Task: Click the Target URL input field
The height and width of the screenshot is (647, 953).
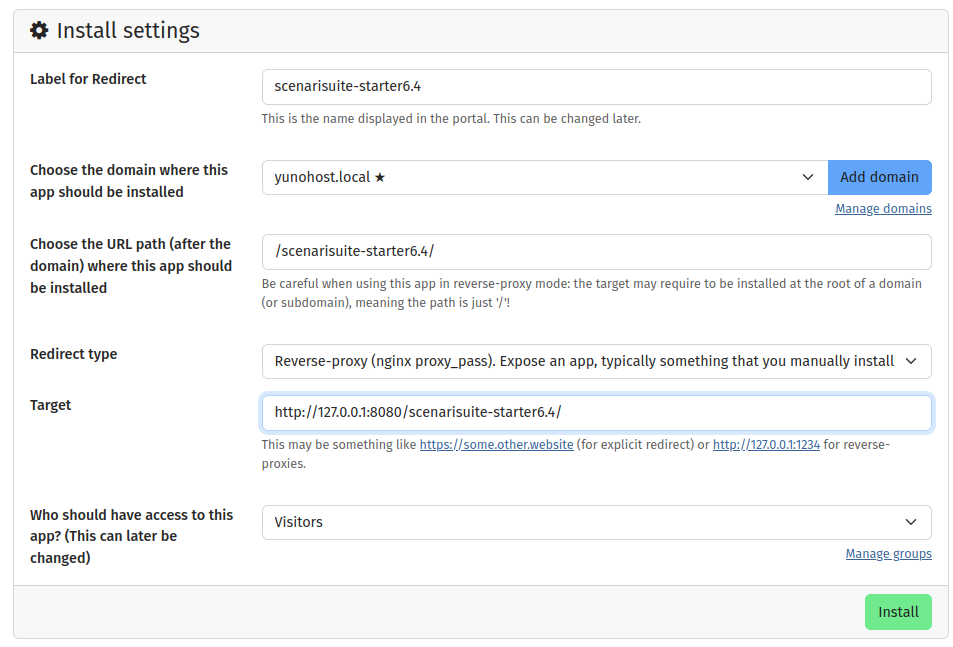Action: (596, 412)
